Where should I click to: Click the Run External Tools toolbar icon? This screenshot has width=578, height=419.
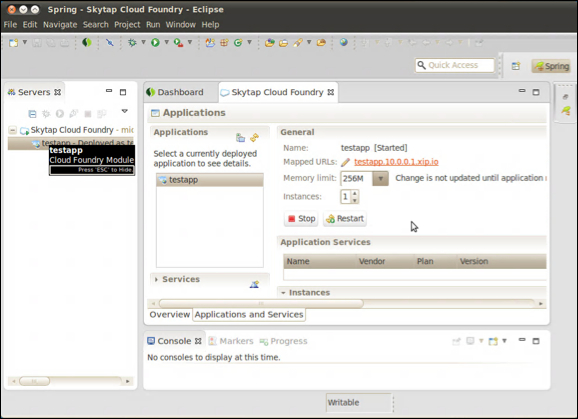tap(178, 43)
